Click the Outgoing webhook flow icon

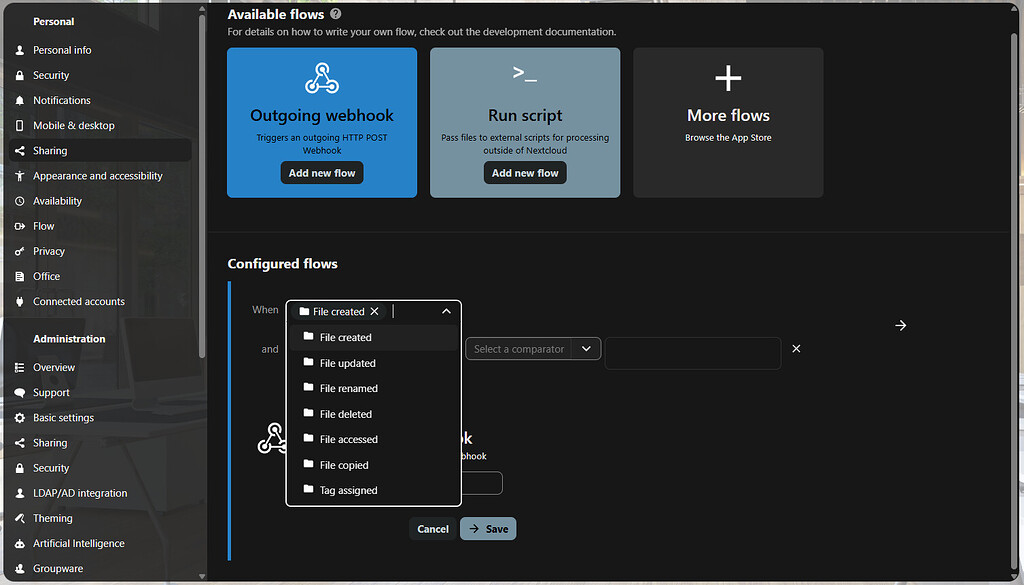coord(321,77)
